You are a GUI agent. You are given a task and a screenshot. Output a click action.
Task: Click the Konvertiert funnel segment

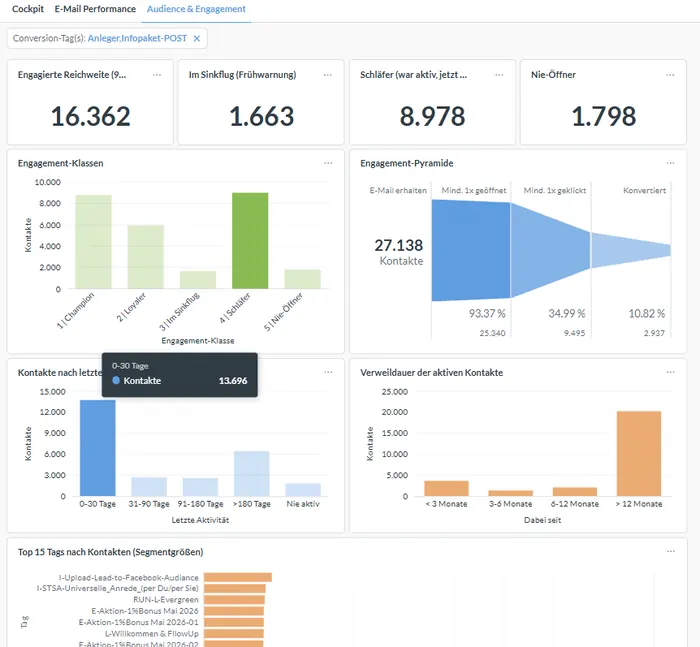631,250
